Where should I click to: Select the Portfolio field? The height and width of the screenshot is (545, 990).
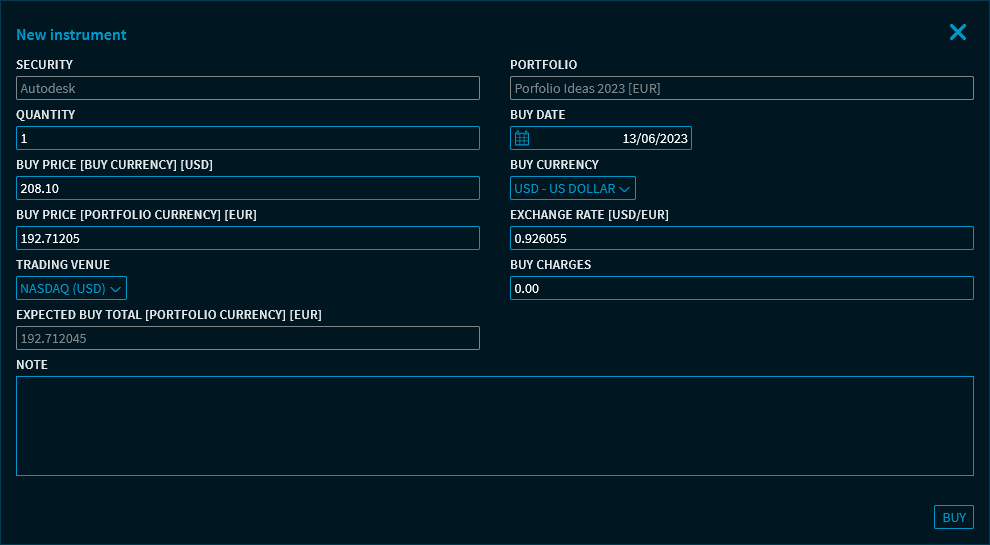pyautogui.click(x=741, y=88)
